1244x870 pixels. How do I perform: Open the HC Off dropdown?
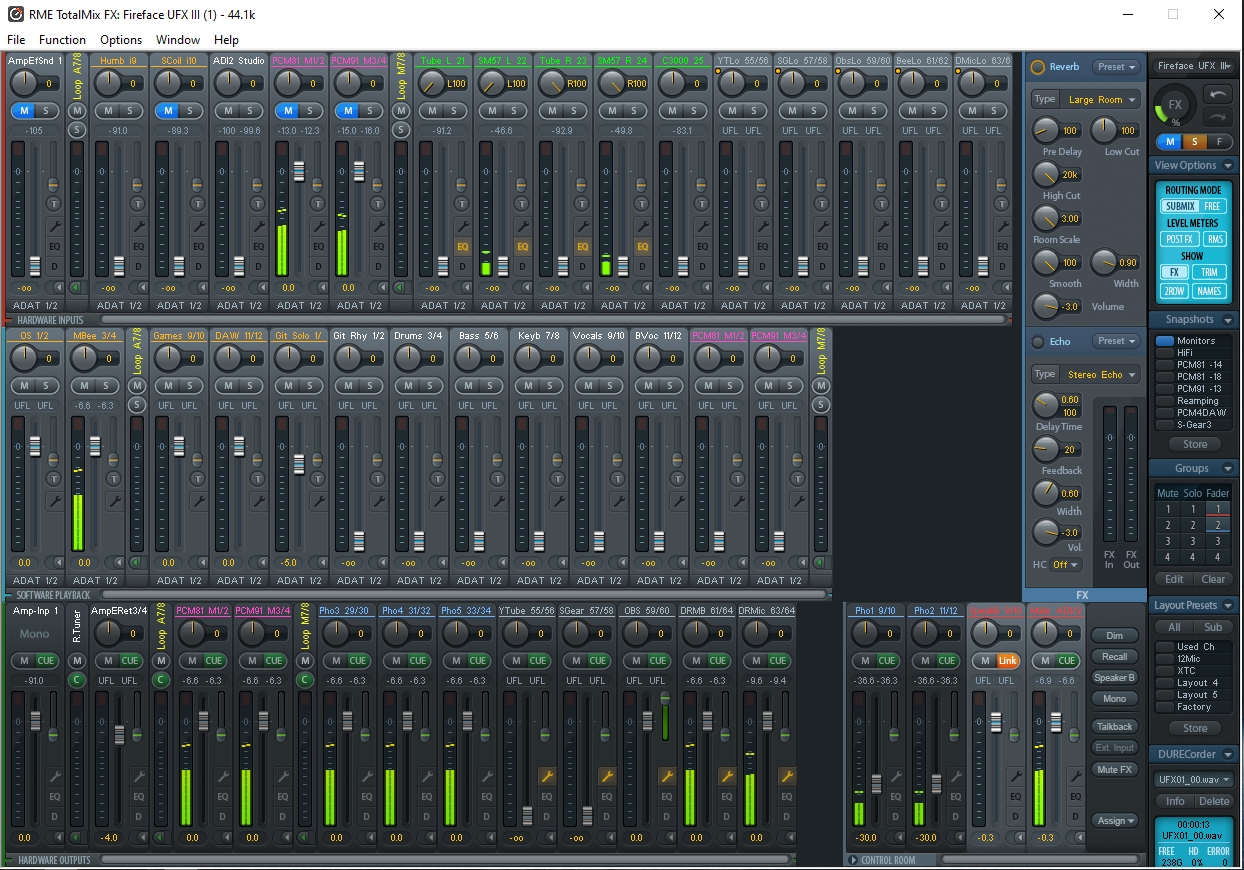coord(1066,565)
